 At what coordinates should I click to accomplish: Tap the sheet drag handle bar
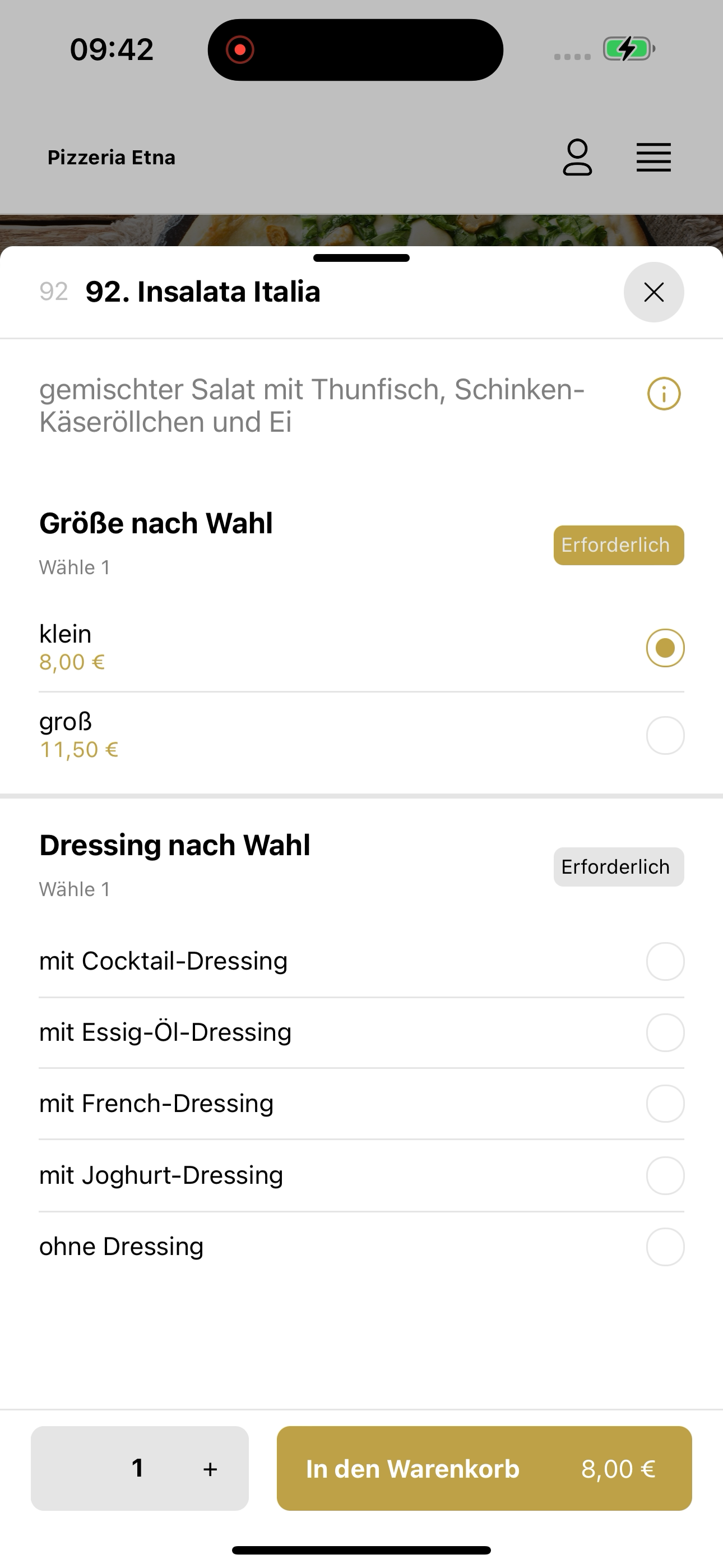(361, 258)
